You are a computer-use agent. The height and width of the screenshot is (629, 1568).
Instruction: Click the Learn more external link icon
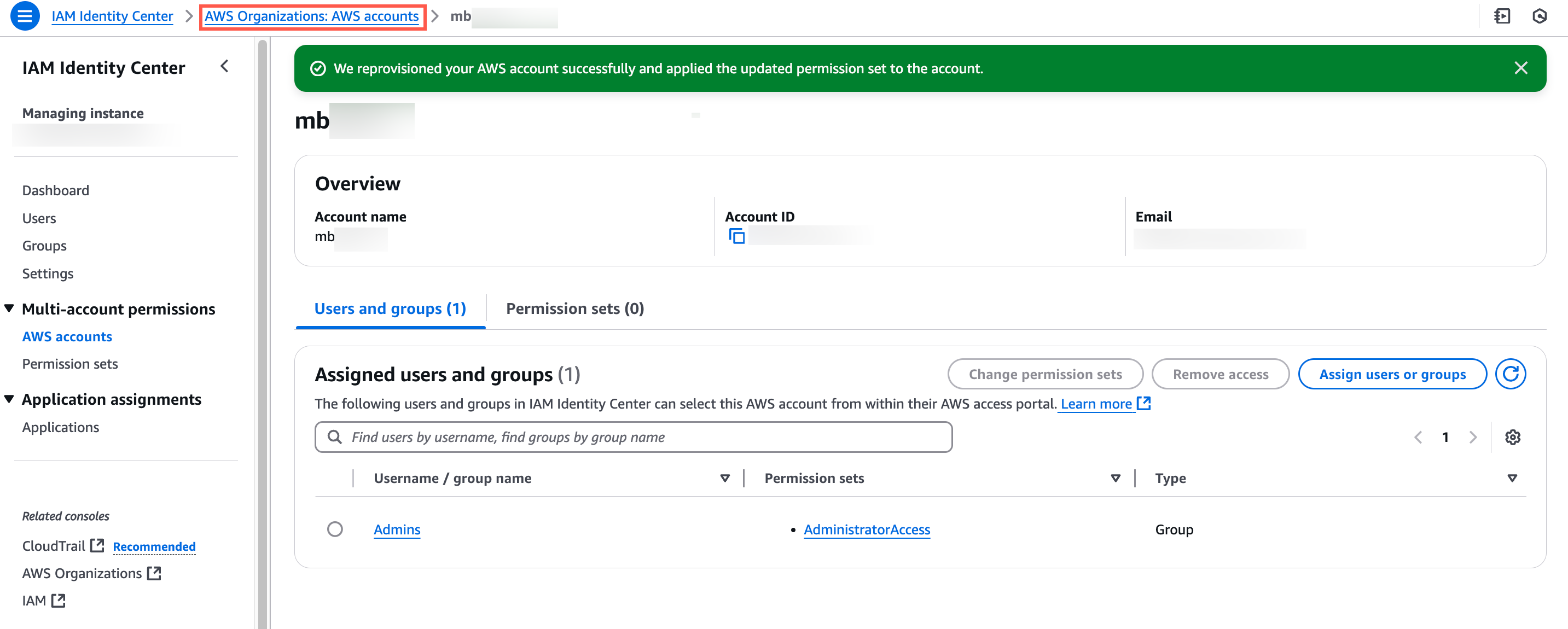[x=1144, y=403]
